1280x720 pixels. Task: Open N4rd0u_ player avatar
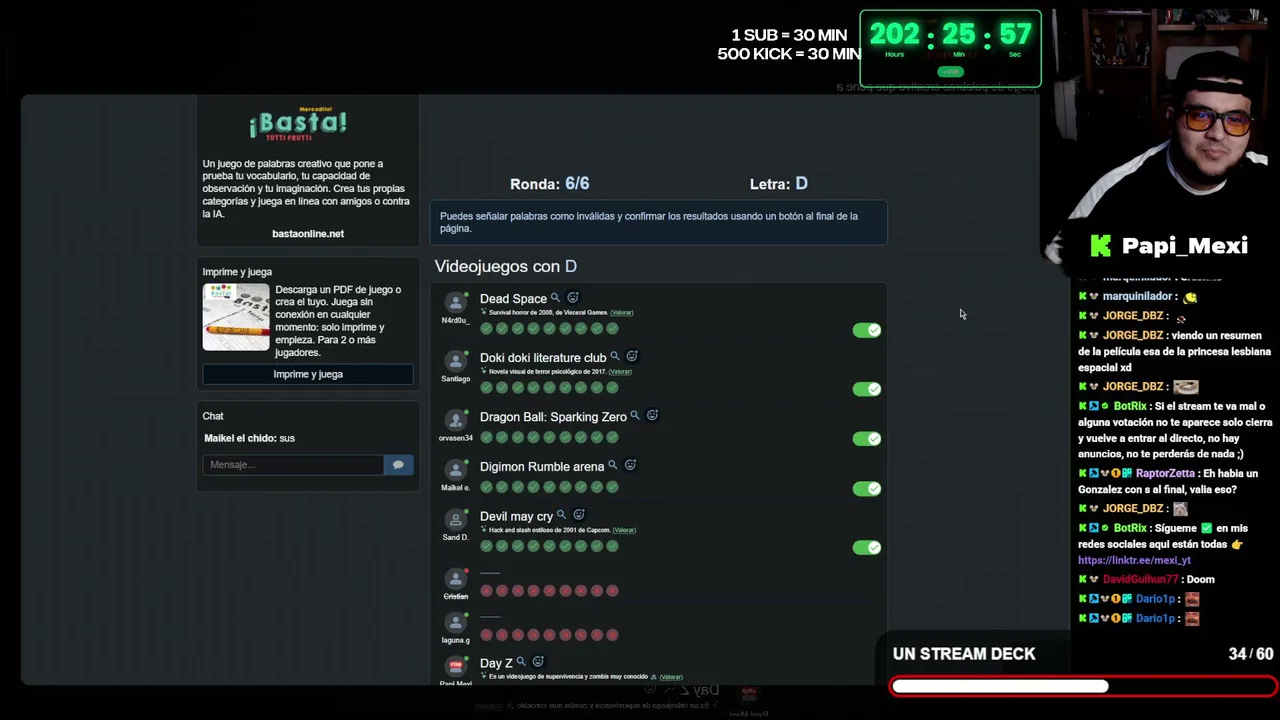[456, 303]
